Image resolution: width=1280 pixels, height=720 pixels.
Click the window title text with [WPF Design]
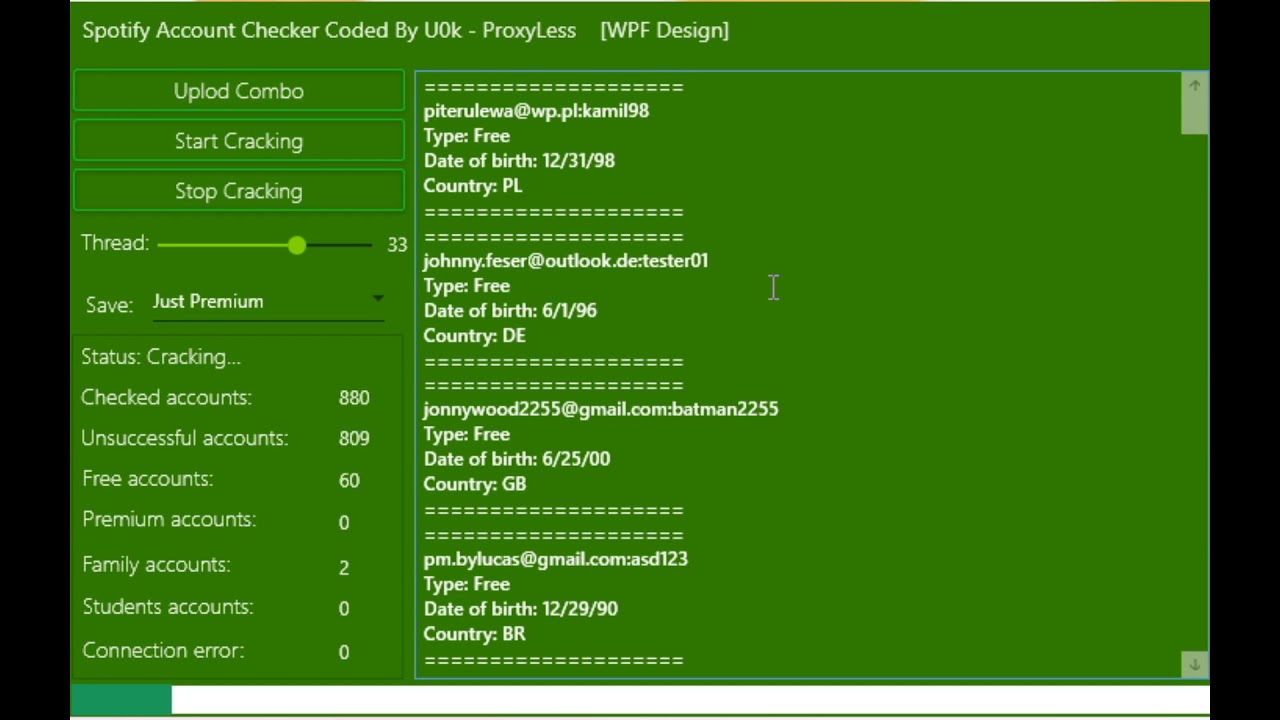tap(405, 30)
